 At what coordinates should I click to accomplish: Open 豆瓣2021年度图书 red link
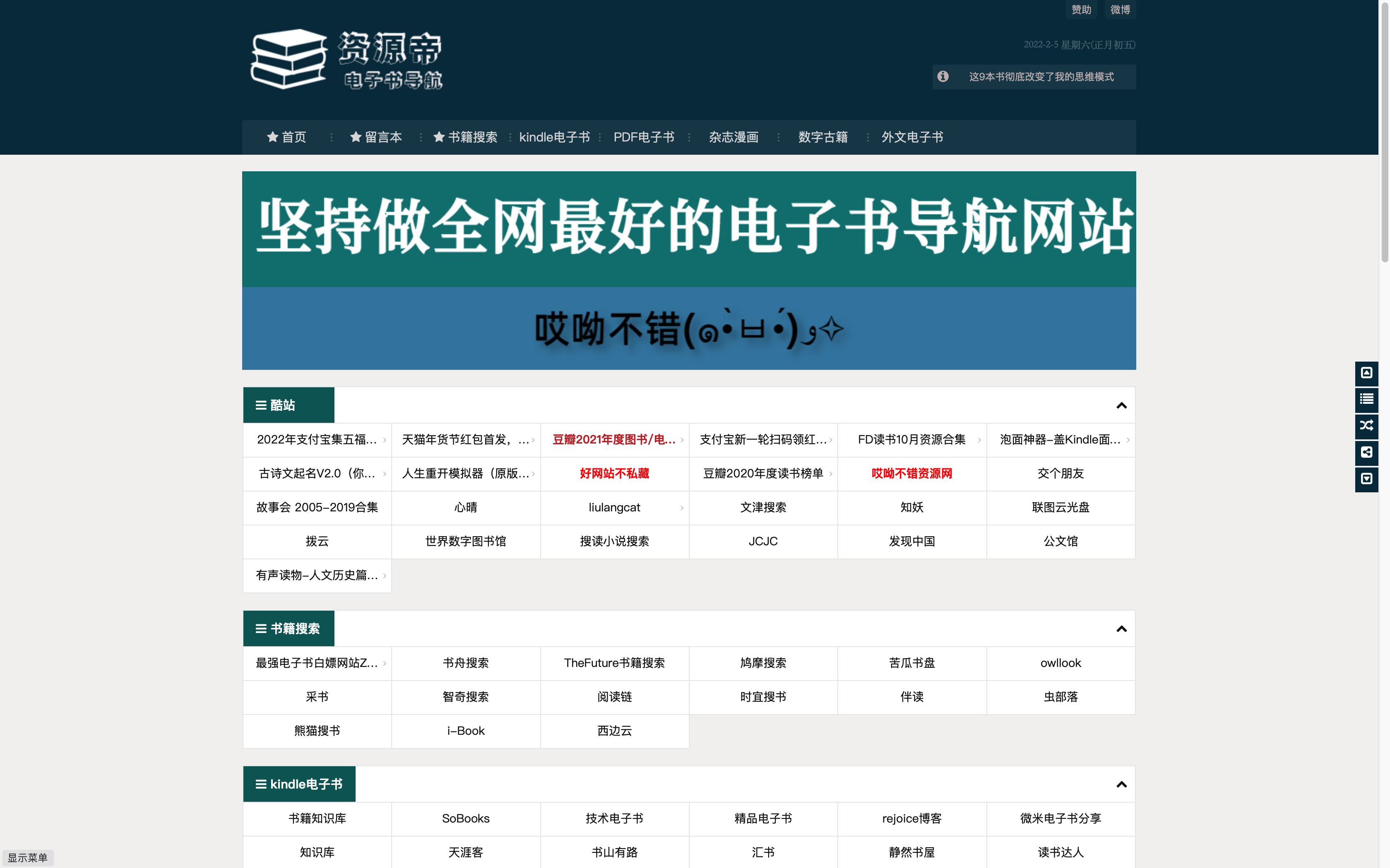click(614, 440)
